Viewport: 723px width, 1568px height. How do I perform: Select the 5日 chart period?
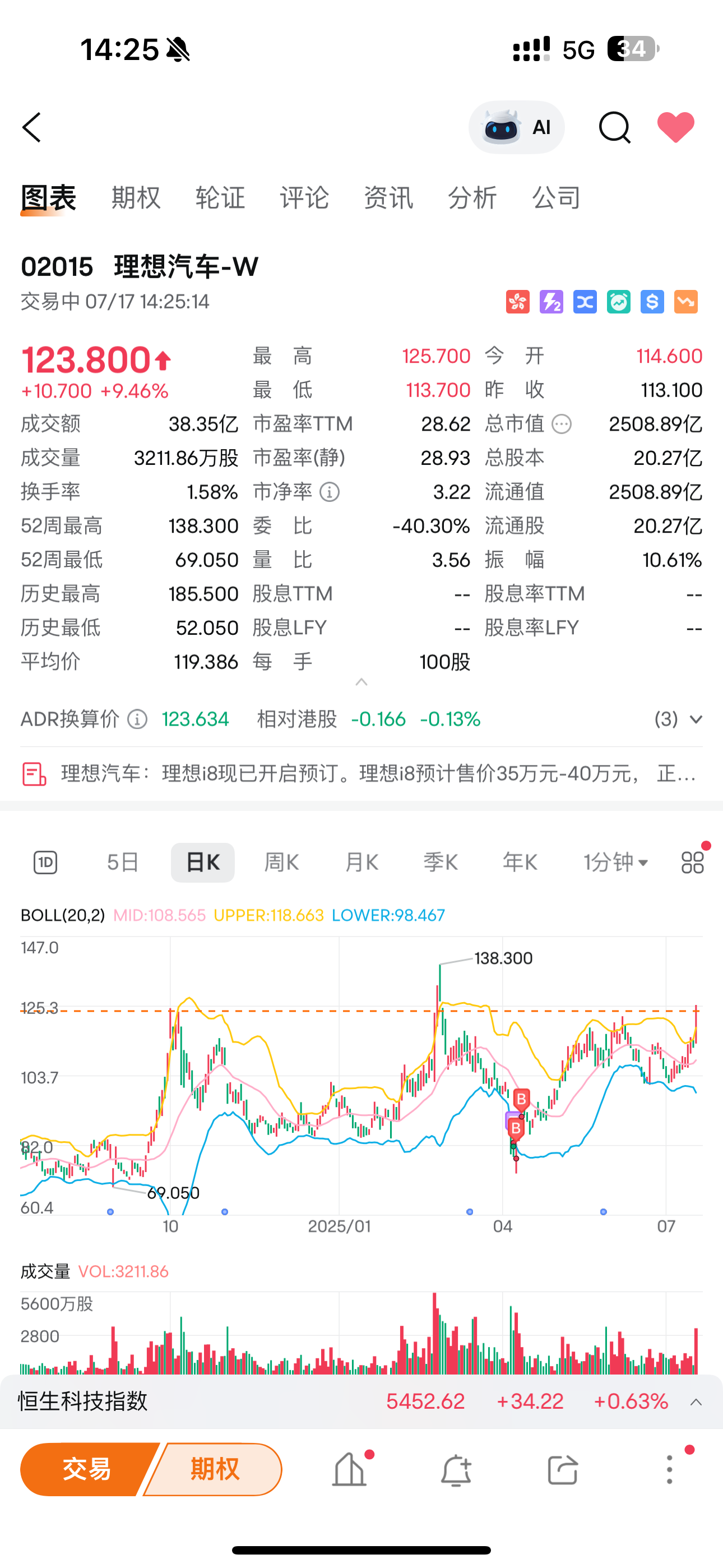click(122, 863)
